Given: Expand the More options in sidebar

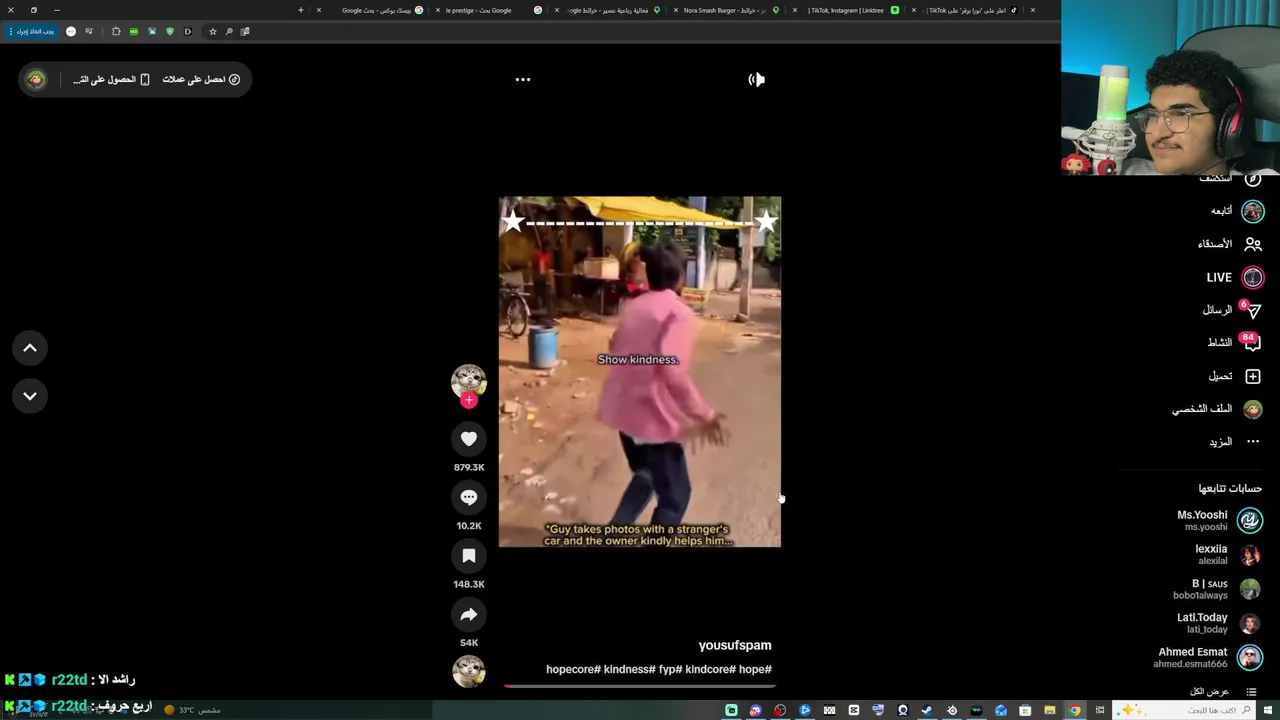Looking at the screenshot, I should [x=1233, y=442].
